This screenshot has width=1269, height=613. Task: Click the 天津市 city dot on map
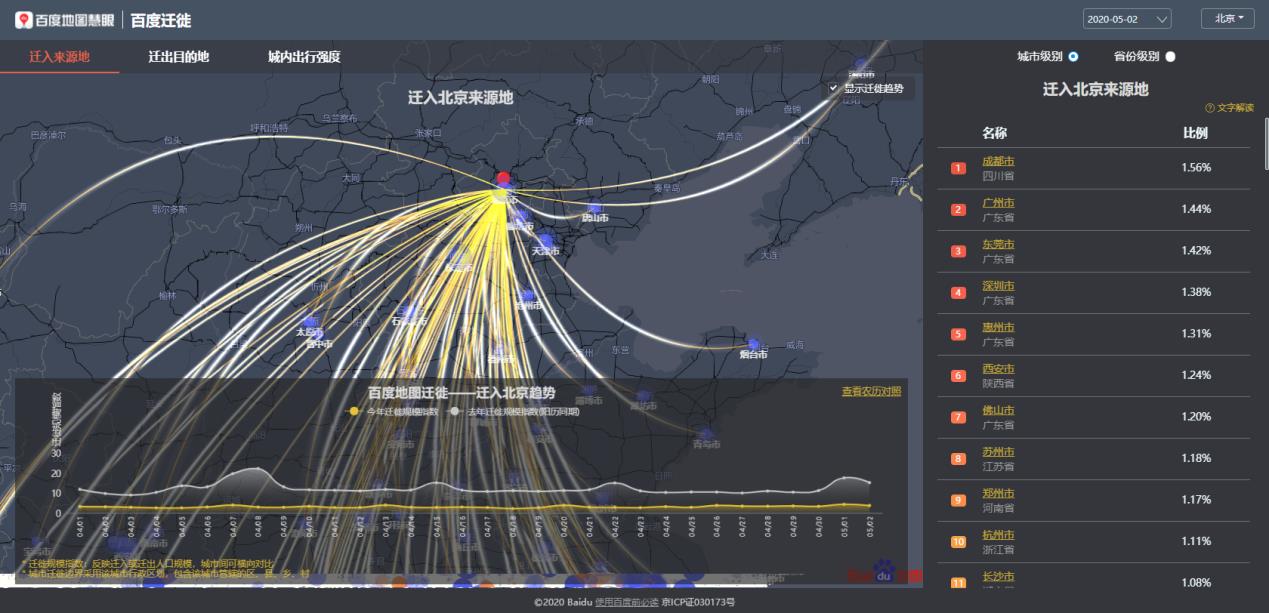[545, 242]
